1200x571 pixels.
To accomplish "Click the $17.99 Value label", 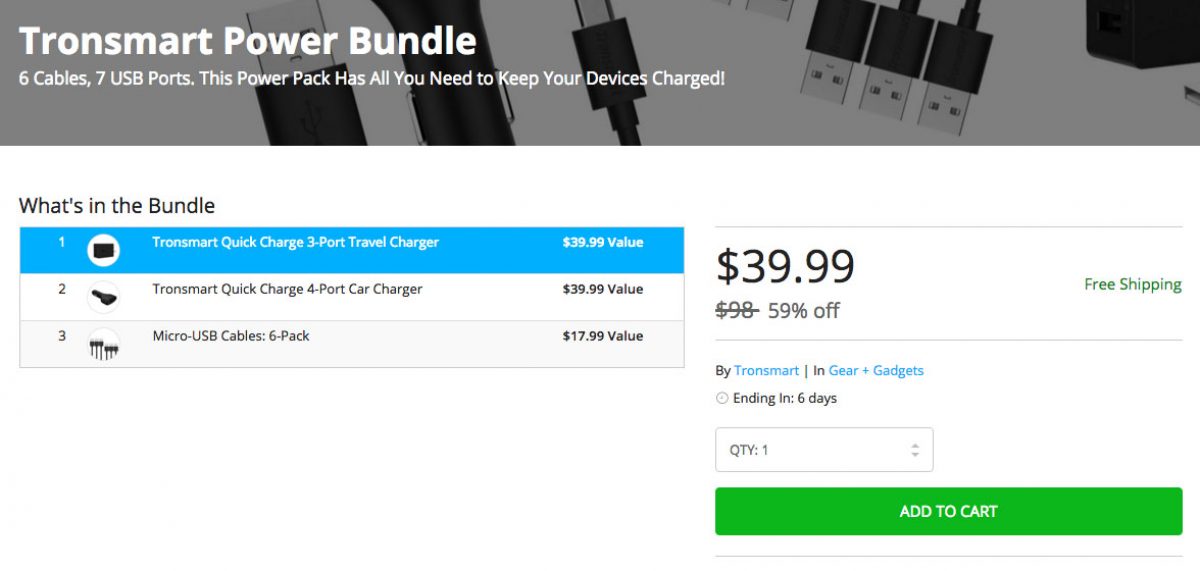I will [x=602, y=336].
